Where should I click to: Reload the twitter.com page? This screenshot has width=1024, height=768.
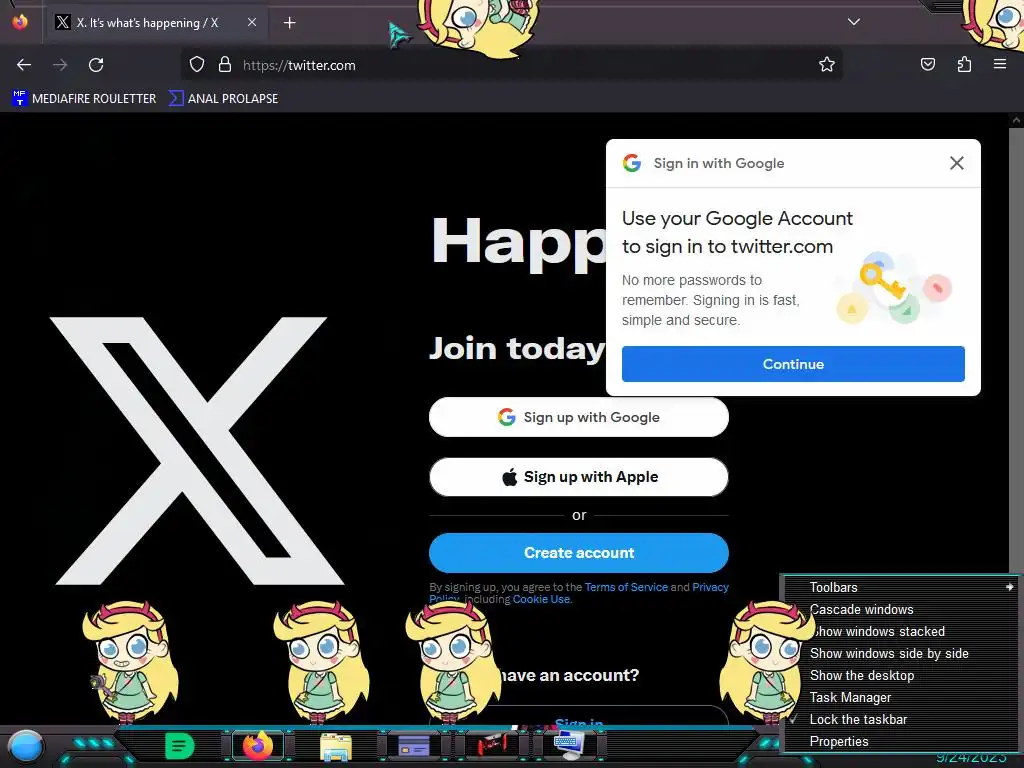[96, 65]
